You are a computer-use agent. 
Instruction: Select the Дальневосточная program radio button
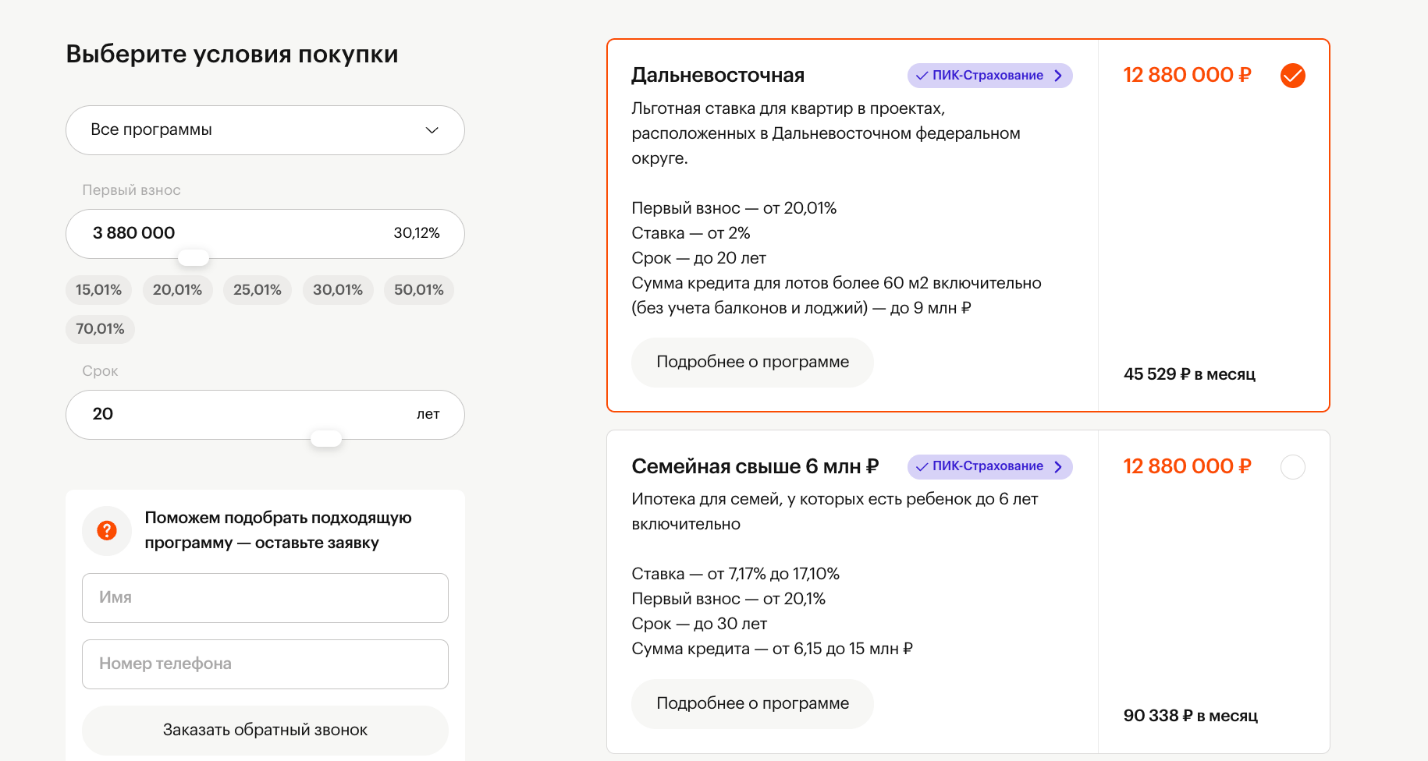click(x=1293, y=76)
